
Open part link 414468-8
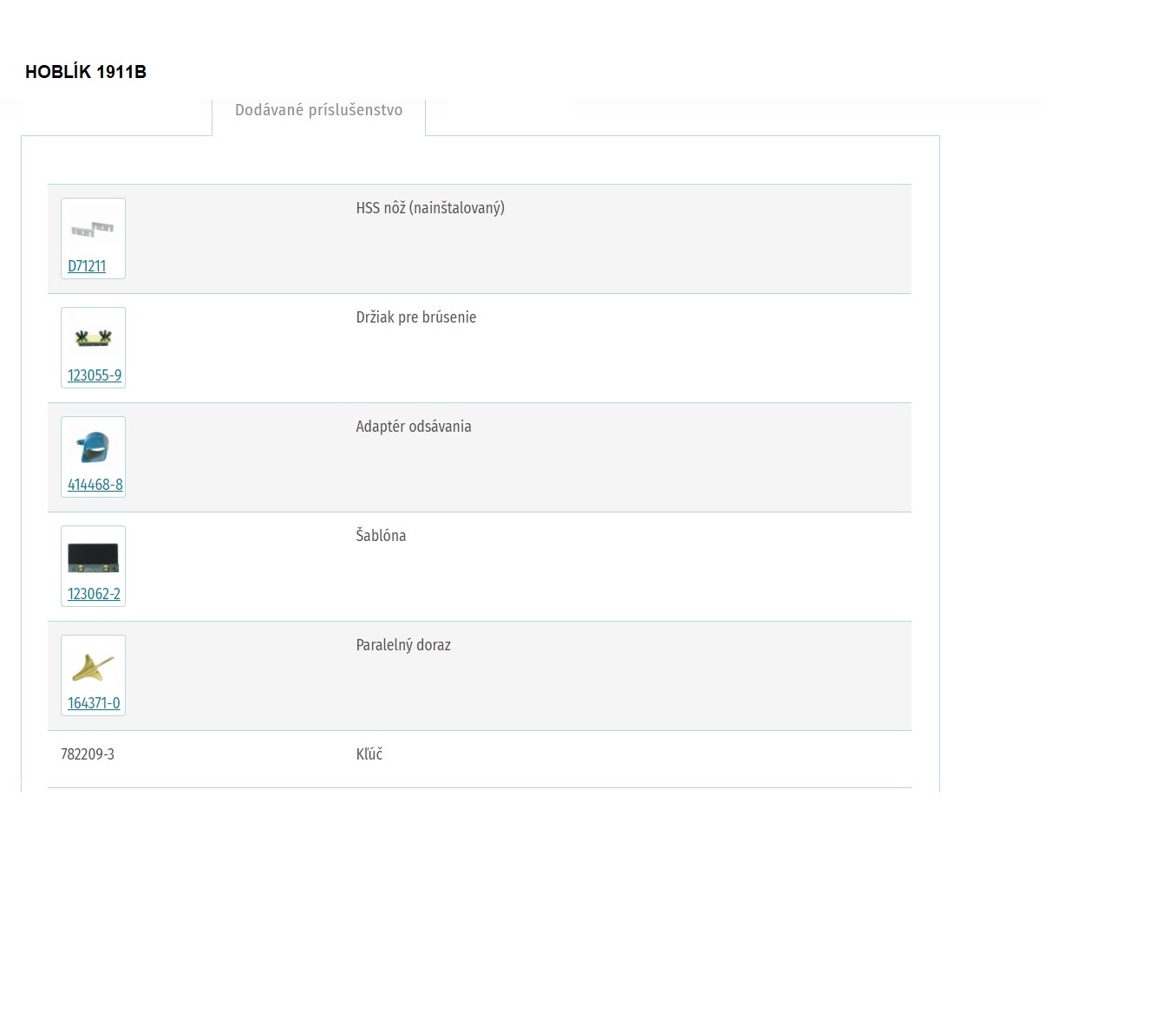tap(95, 485)
